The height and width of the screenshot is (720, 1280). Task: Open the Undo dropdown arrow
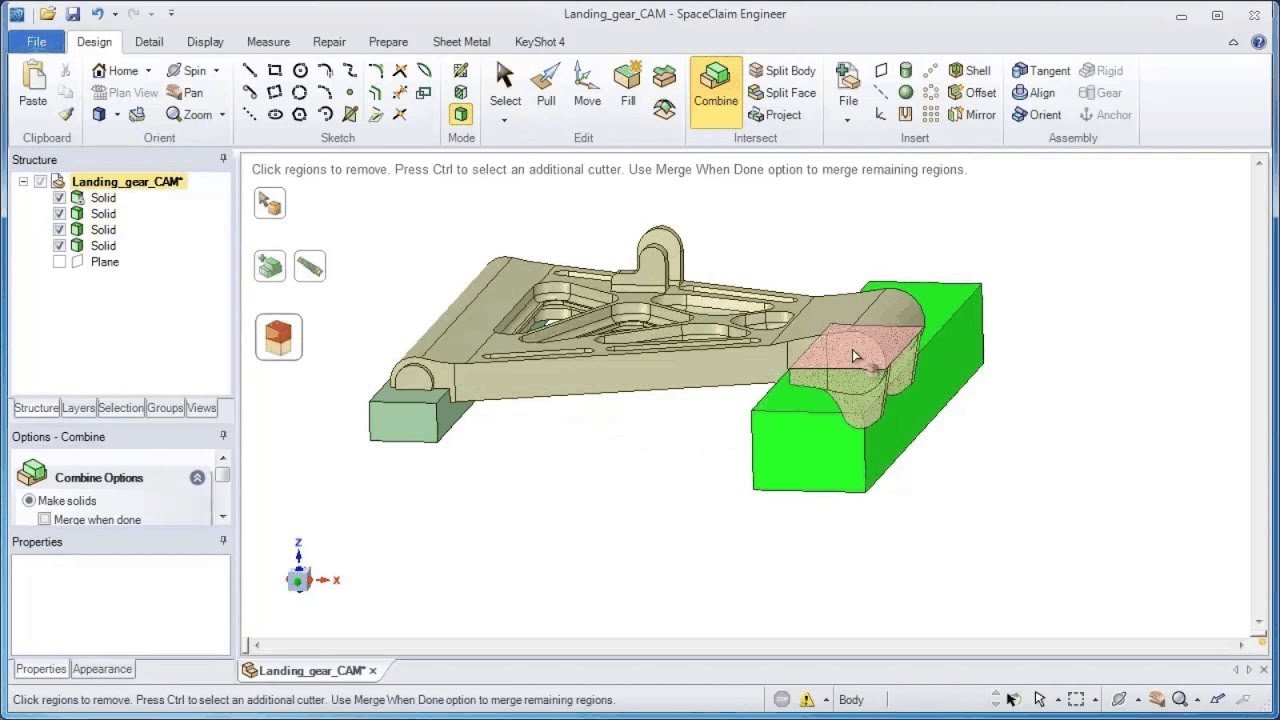(115, 14)
